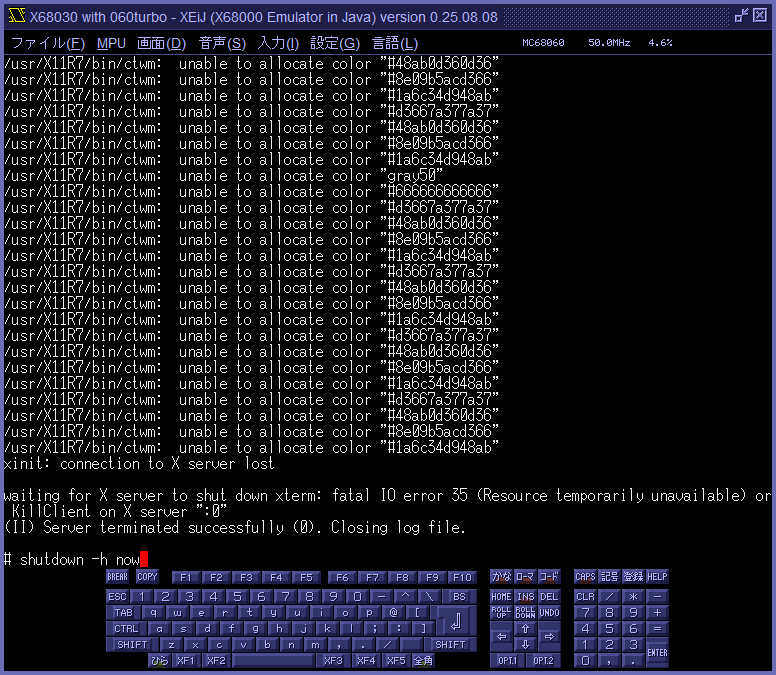
Task: Click the space bar on virtual keyboard
Action: pyautogui.click(x=273, y=661)
